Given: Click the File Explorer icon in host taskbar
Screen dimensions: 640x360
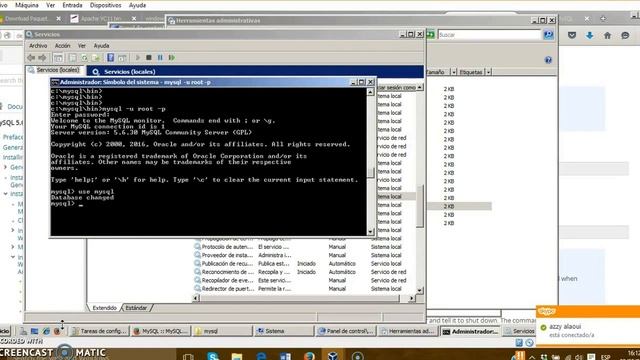Looking at the screenshot, I should click(237, 356).
